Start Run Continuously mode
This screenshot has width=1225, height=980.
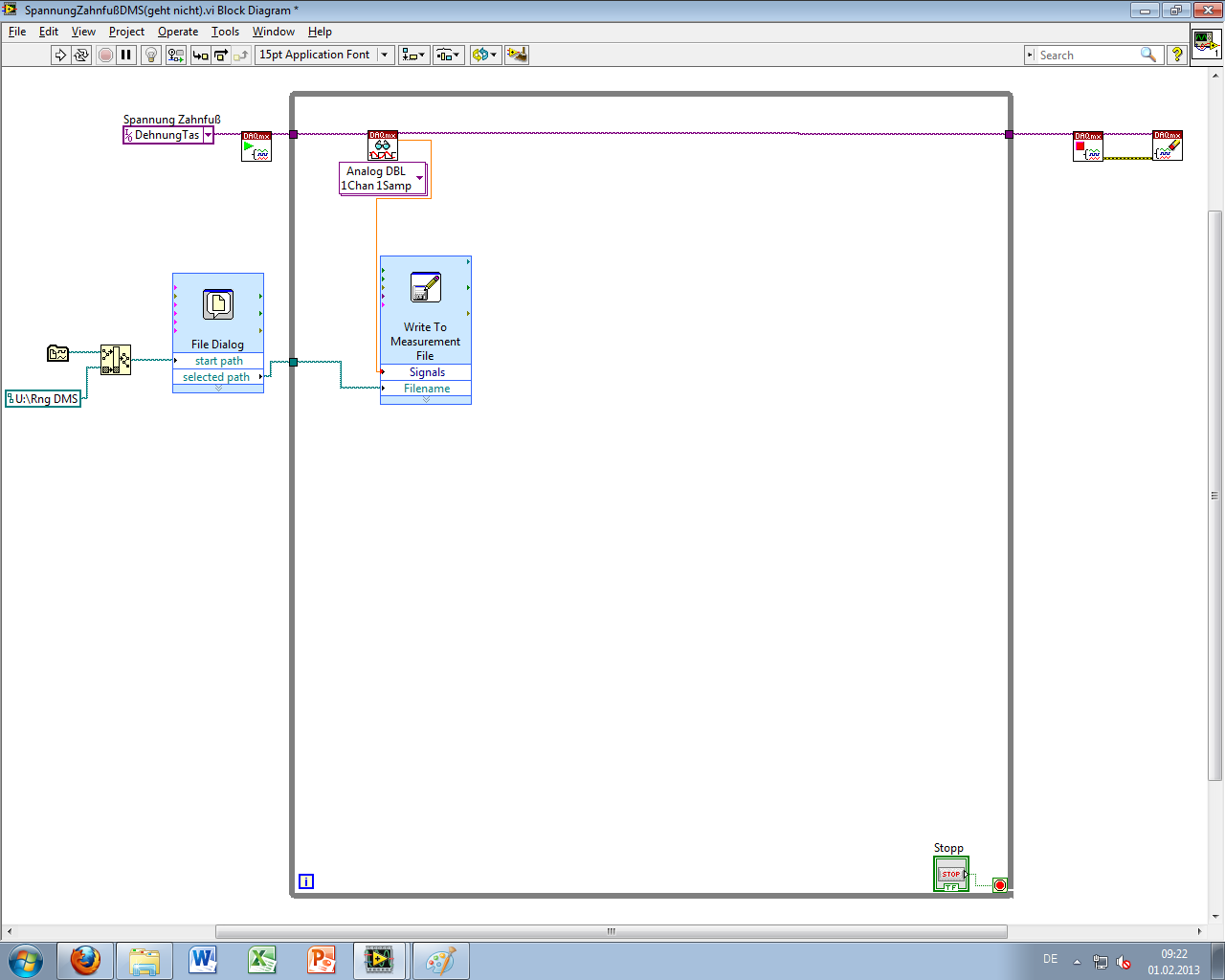click(x=81, y=55)
